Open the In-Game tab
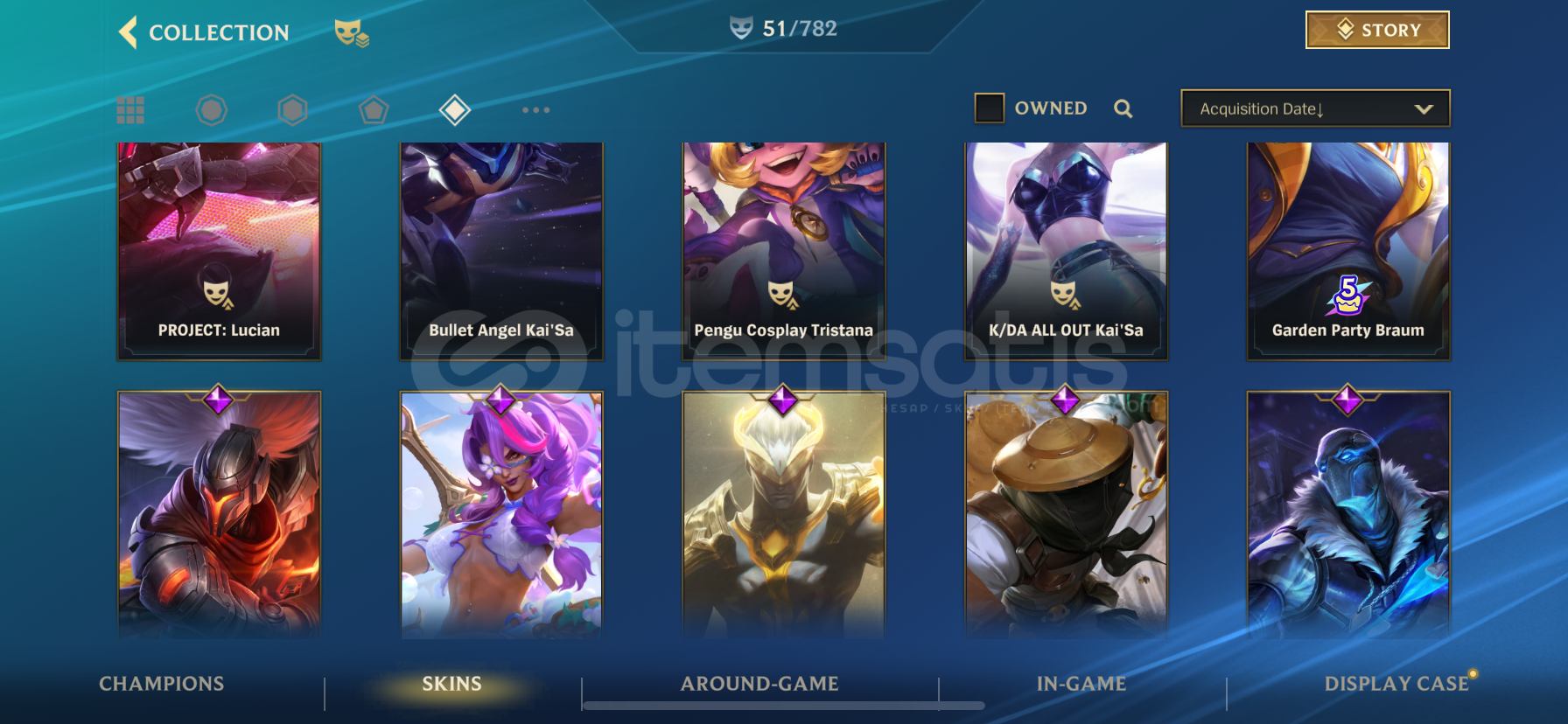Image resolution: width=1568 pixels, height=724 pixels. (x=1081, y=684)
